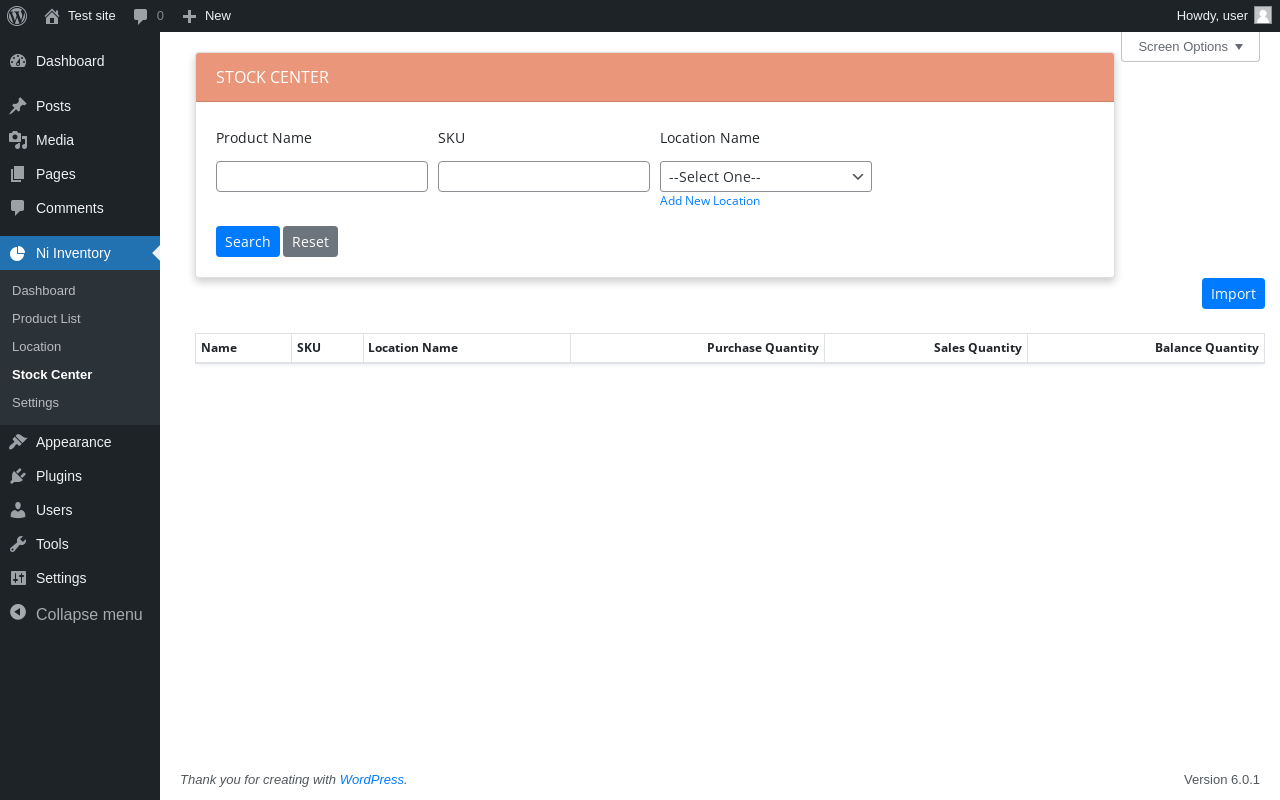
Task: Open the comments bubble icon in admin bar
Action: tap(141, 16)
